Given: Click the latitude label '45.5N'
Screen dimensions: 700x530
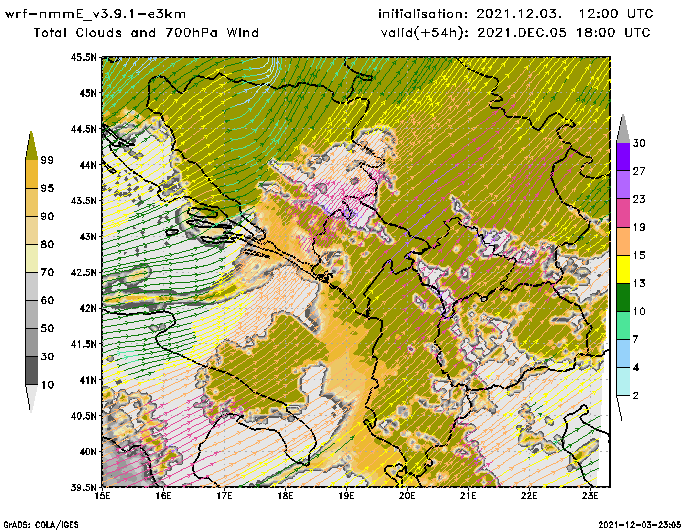Looking at the screenshot, I should (83, 57).
